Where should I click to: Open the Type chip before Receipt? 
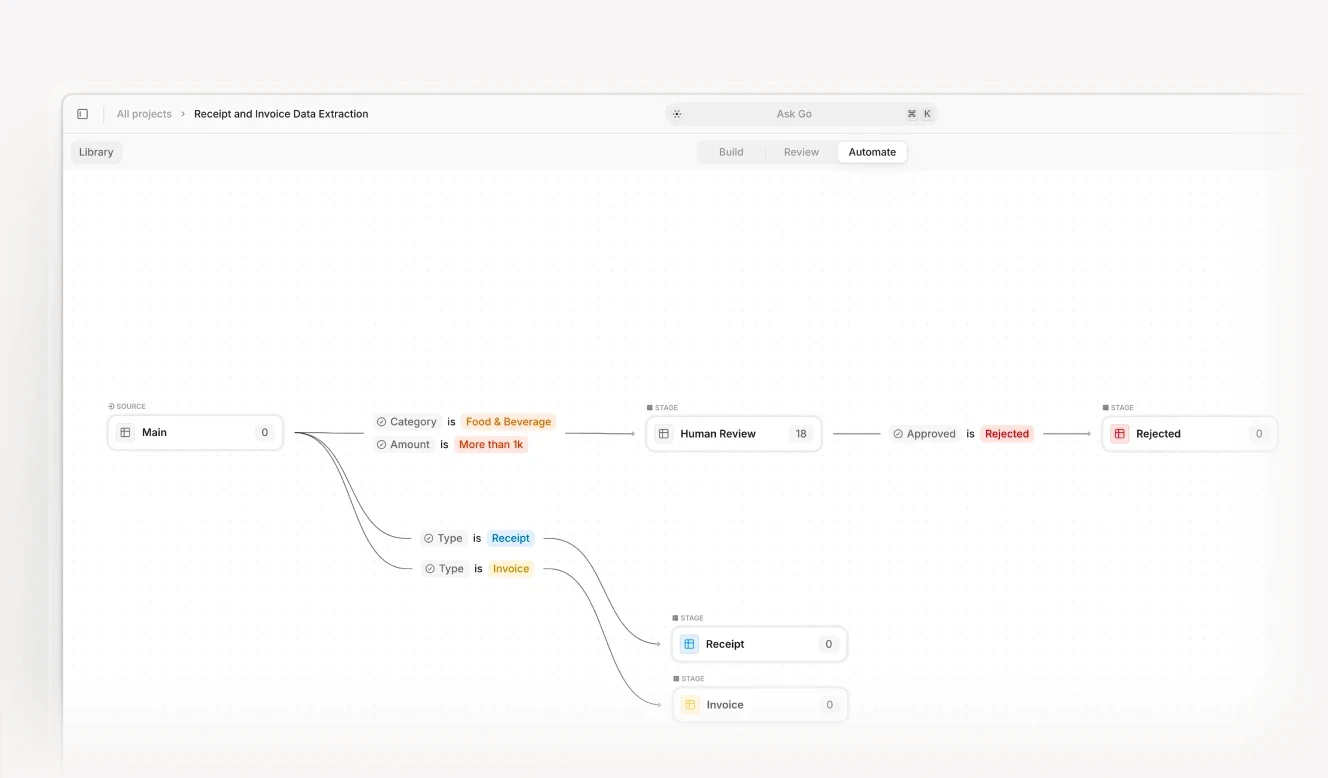[x=443, y=538]
